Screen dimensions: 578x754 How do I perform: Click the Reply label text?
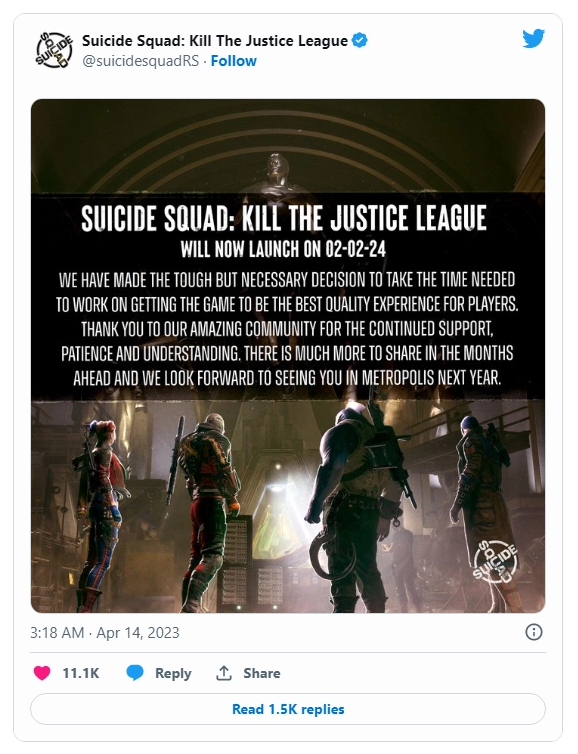173,673
